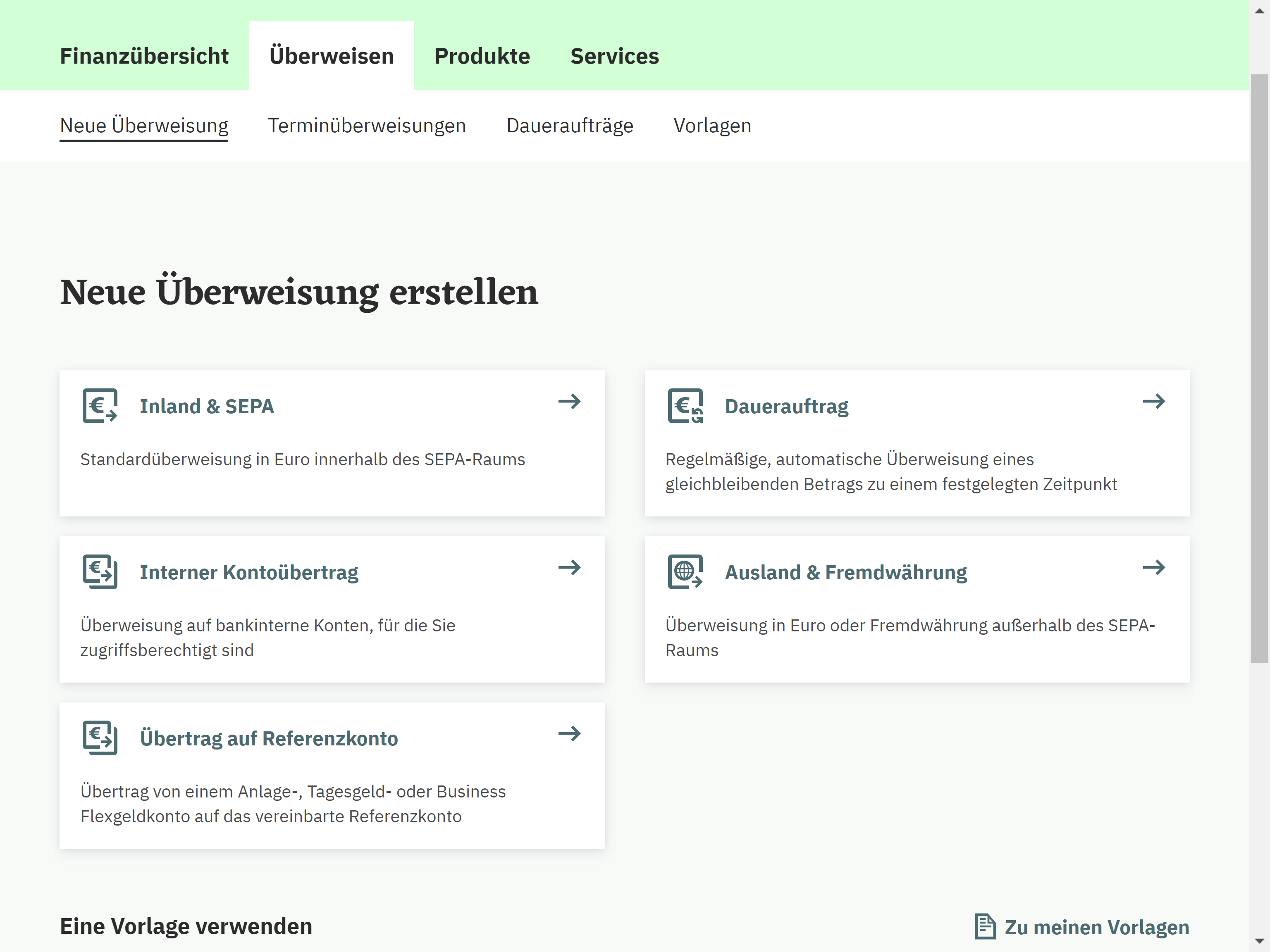Screen dimensions: 1270x952
Task: Click the Dauerauftrag description starting 'Regelmäßige, automatische'
Action: (891, 472)
